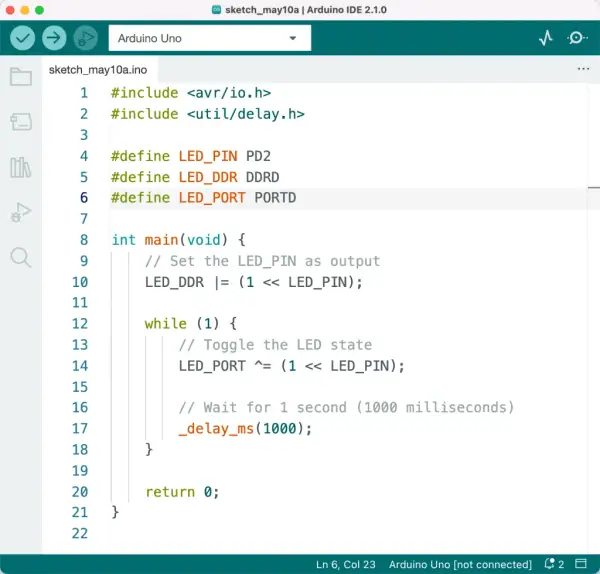This screenshot has height=574, width=600.
Task: Open the Serial Plotter
Action: 546,38
